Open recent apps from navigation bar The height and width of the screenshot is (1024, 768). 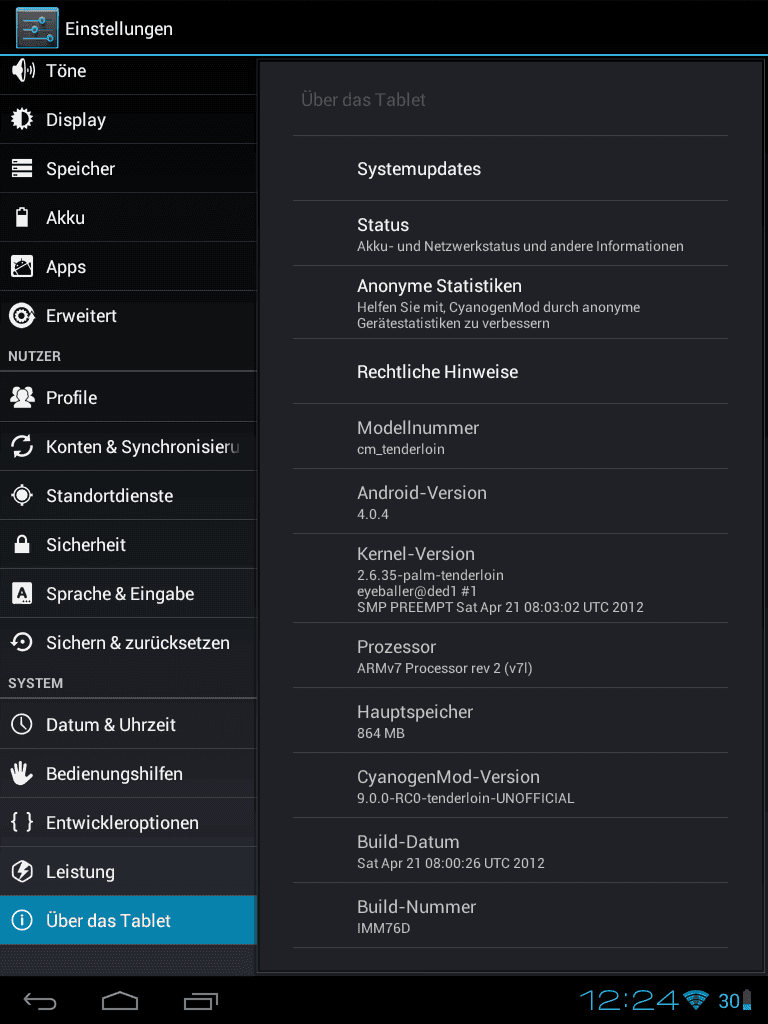click(200, 1000)
